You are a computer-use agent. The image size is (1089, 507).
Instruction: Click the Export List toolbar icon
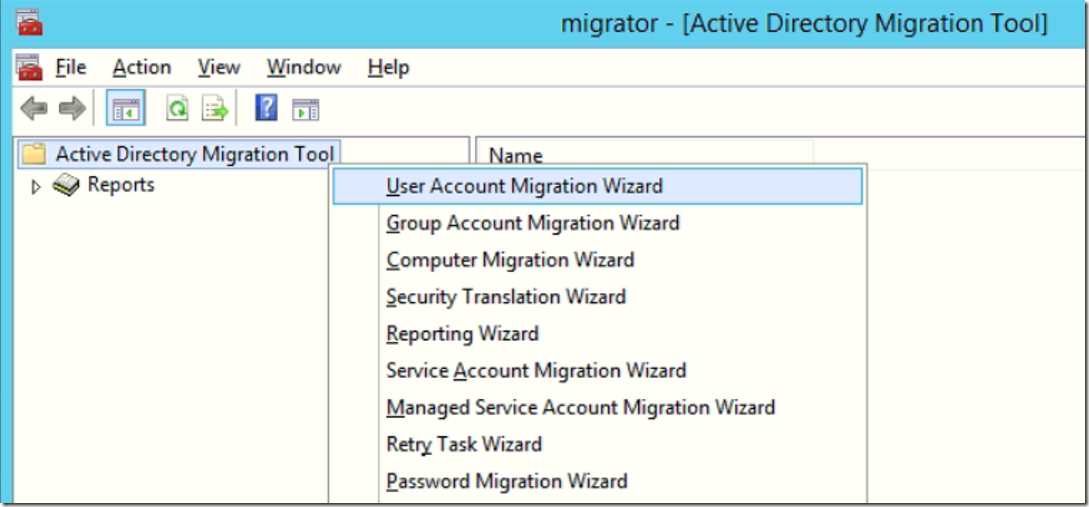(x=215, y=109)
